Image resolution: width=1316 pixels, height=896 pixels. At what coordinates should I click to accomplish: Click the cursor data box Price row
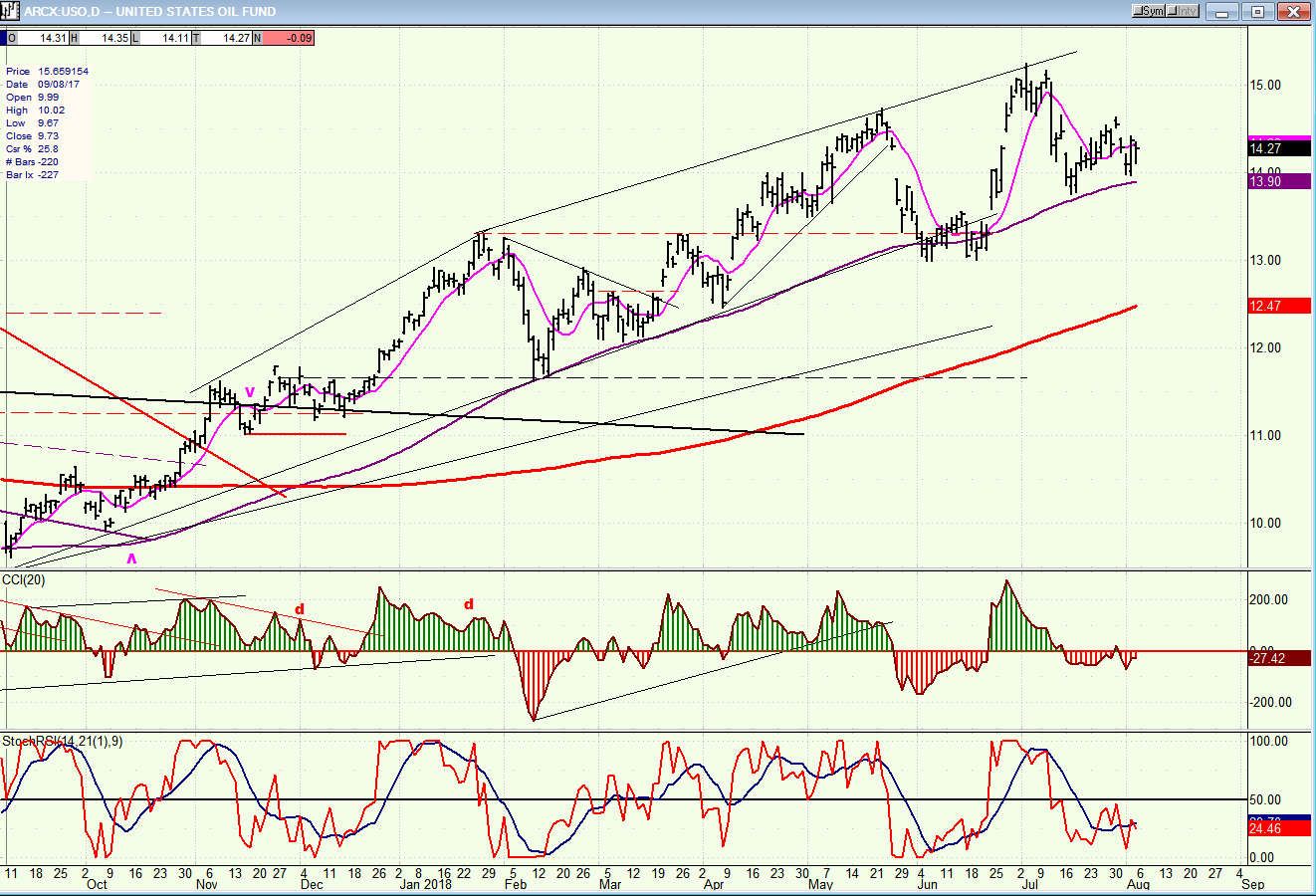click(x=47, y=72)
